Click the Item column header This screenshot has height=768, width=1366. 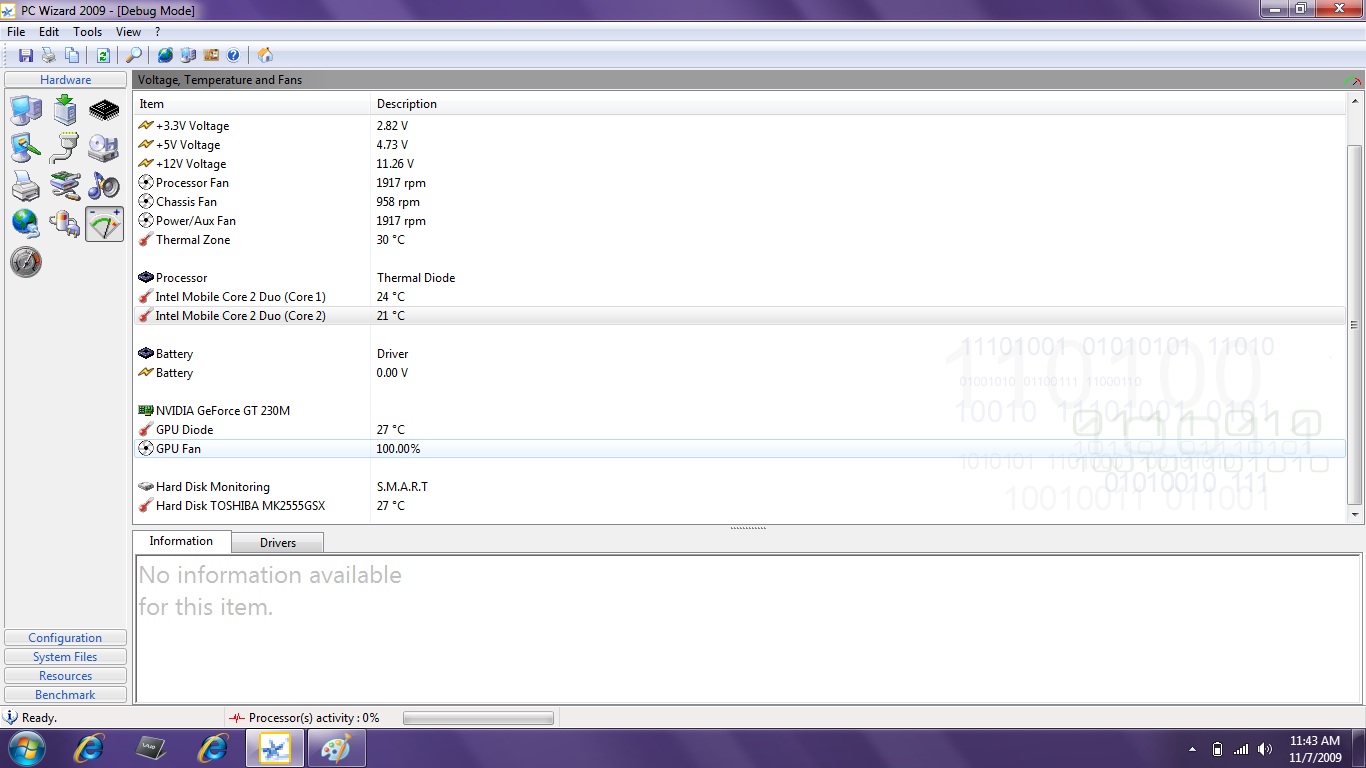(252, 104)
